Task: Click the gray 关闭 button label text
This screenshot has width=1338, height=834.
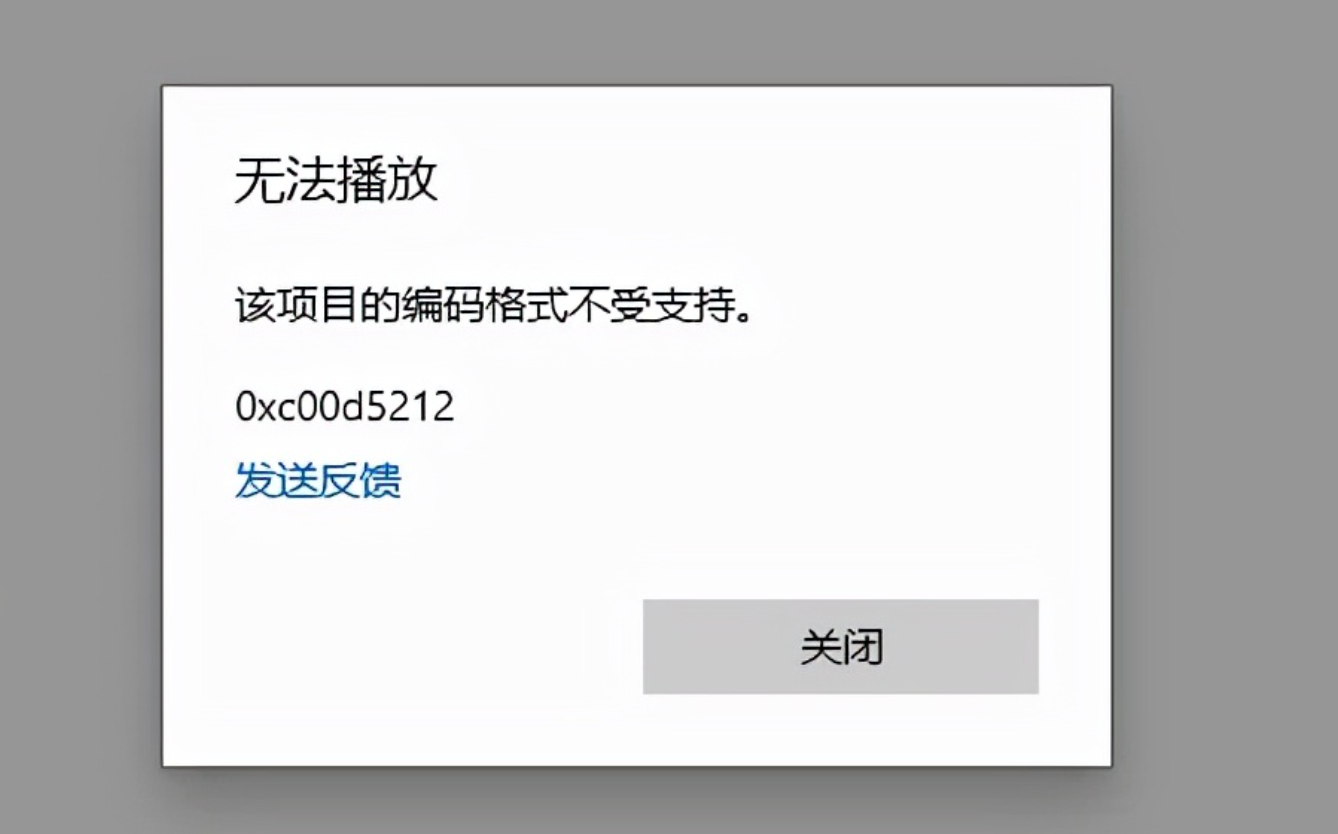Action: [841, 647]
